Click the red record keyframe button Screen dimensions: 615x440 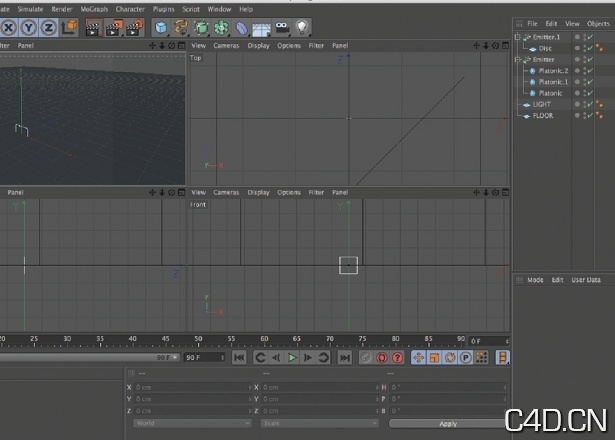(382, 358)
